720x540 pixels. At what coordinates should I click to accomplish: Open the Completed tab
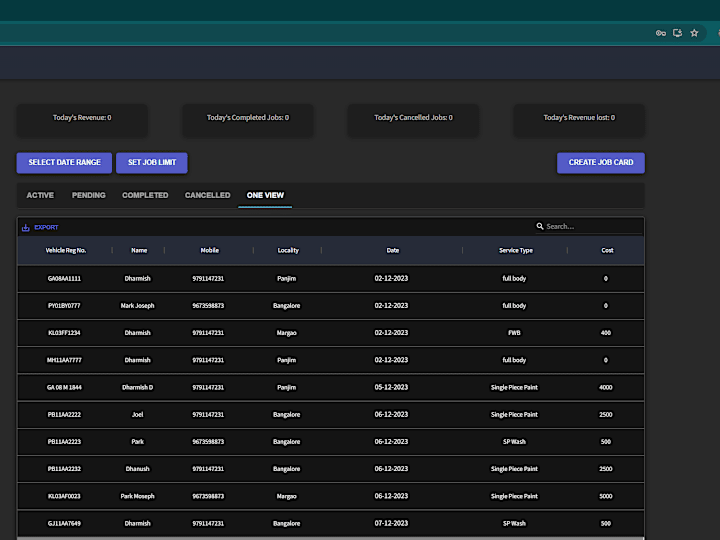(145, 196)
